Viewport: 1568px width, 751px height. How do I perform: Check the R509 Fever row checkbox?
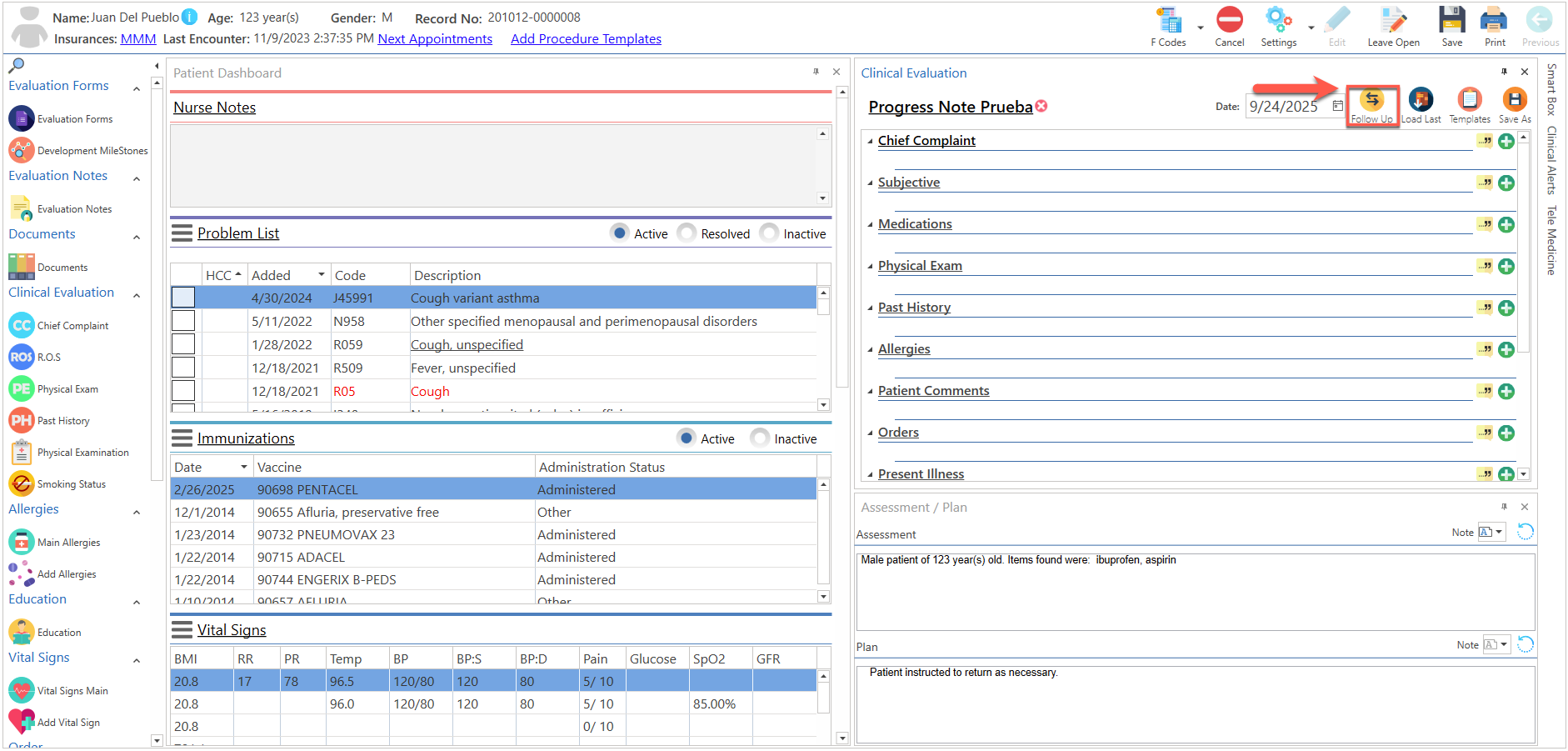click(183, 368)
